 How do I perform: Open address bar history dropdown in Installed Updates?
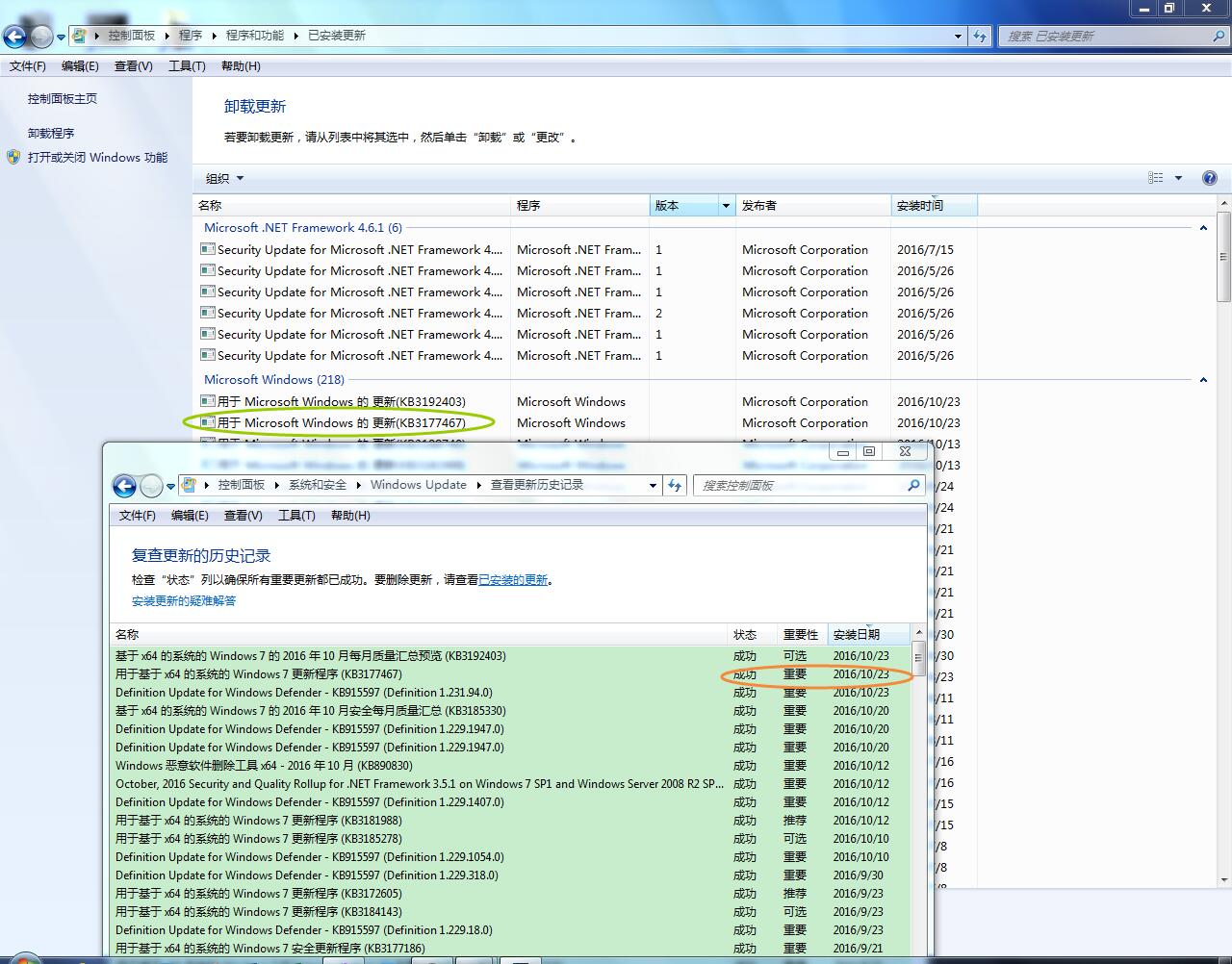click(958, 36)
